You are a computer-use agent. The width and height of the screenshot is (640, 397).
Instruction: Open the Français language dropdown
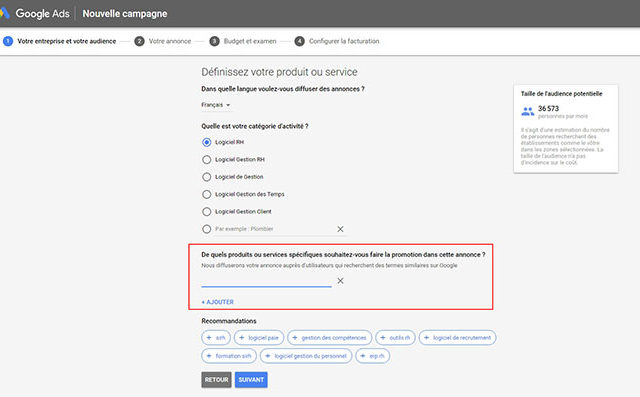click(x=216, y=105)
